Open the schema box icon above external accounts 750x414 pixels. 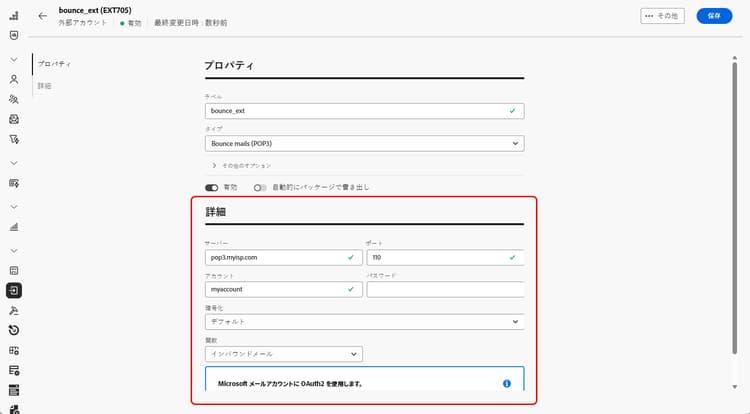tap(14, 271)
